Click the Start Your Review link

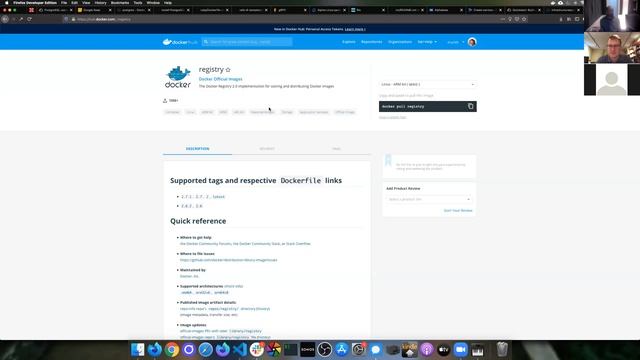pyautogui.click(x=458, y=211)
